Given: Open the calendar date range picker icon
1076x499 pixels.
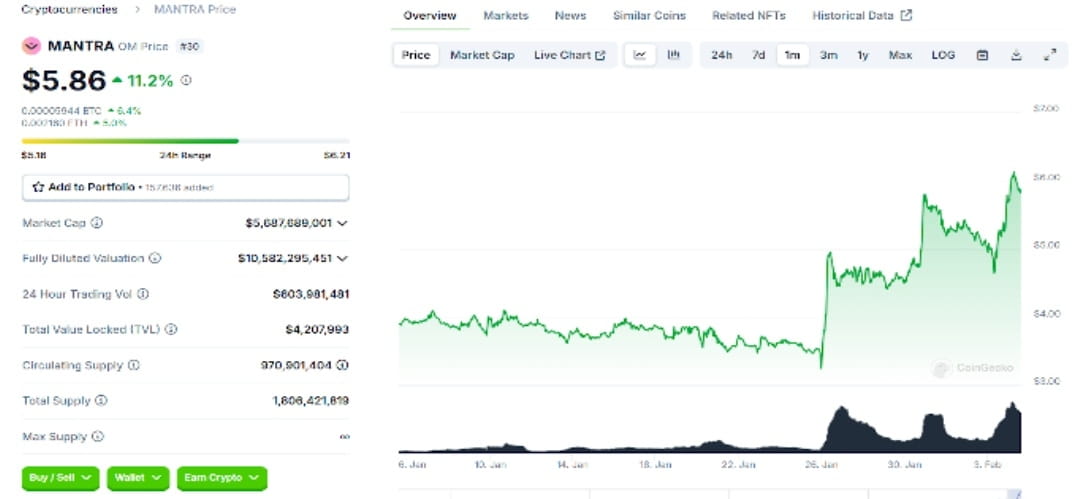Looking at the screenshot, I should pyautogui.click(x=982, y=56).
